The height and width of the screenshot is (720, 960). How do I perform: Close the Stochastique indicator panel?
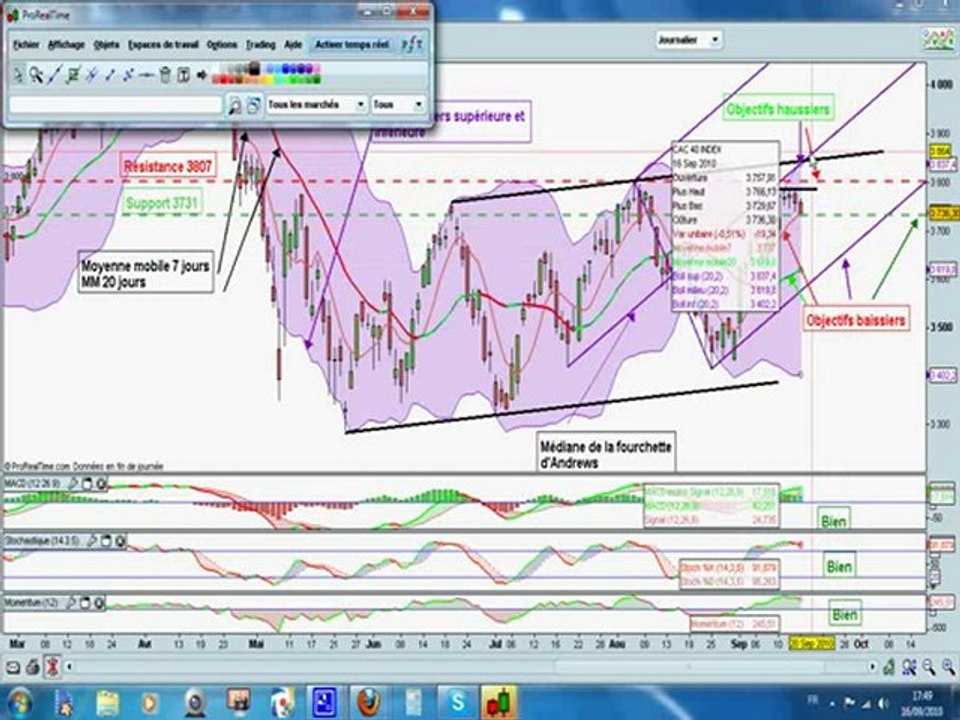pyautogui.click(x=121, y=541)
